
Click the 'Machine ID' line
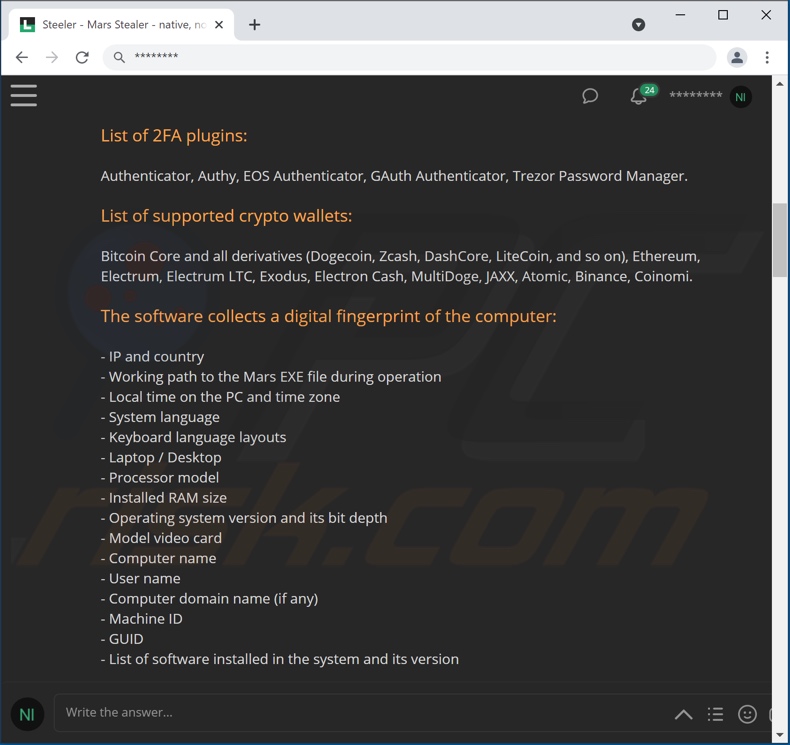142,619
